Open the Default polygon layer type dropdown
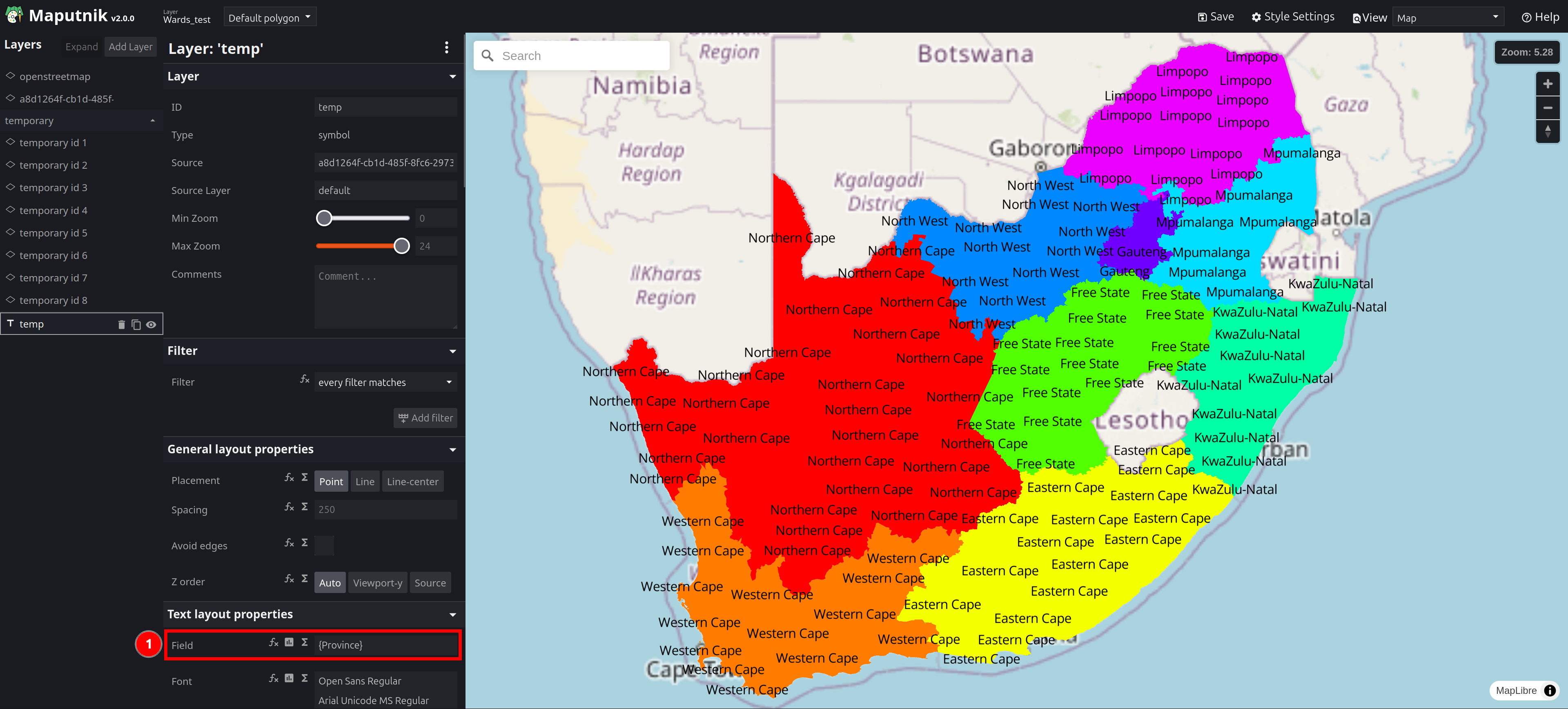 (x=270, y=17)
